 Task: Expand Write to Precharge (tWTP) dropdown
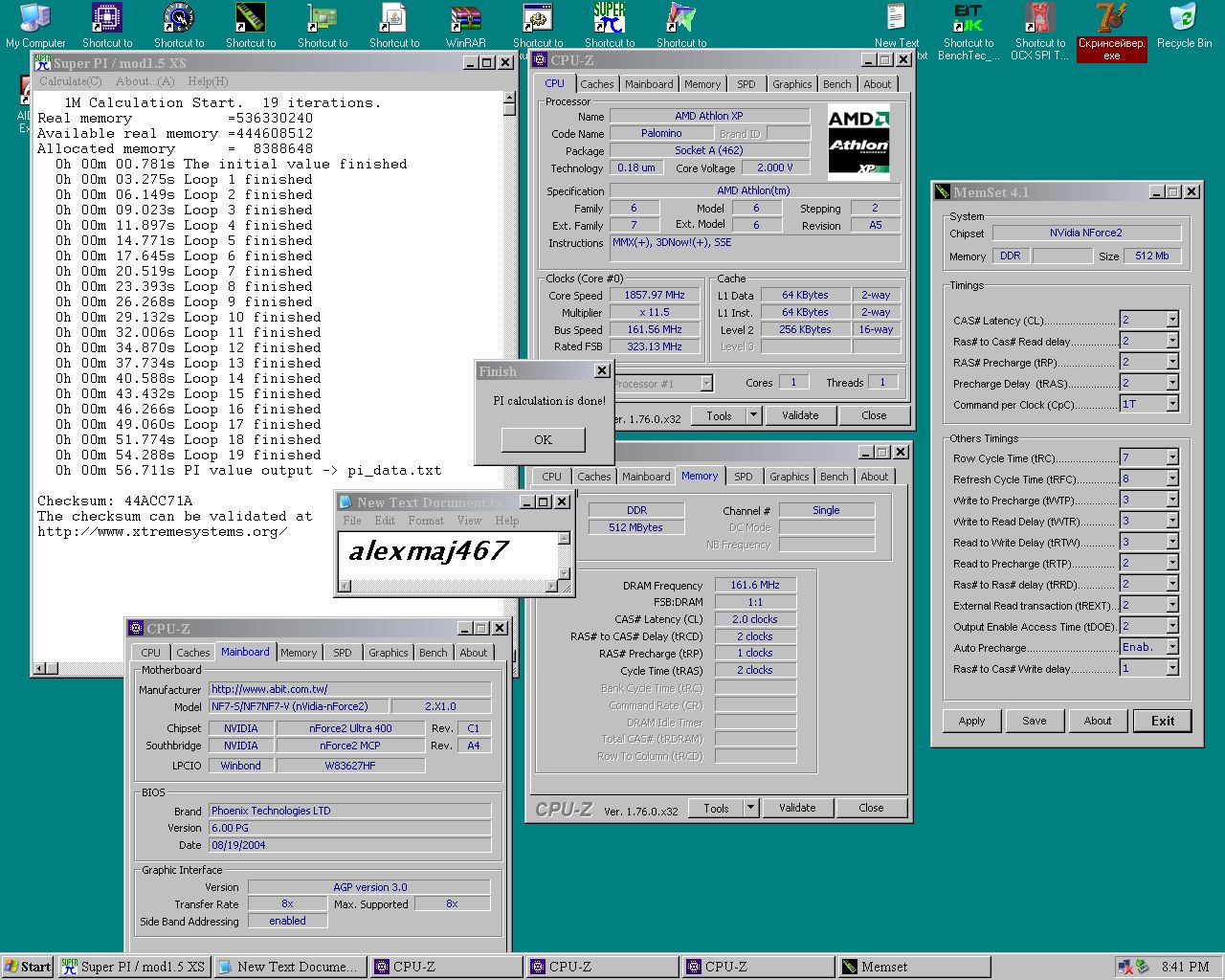tap(1172, 500)
